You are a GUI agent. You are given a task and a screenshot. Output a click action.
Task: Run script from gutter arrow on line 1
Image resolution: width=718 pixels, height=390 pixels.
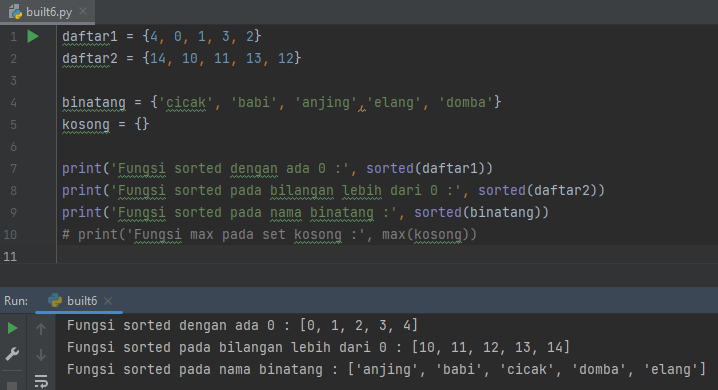click(33, 36)
